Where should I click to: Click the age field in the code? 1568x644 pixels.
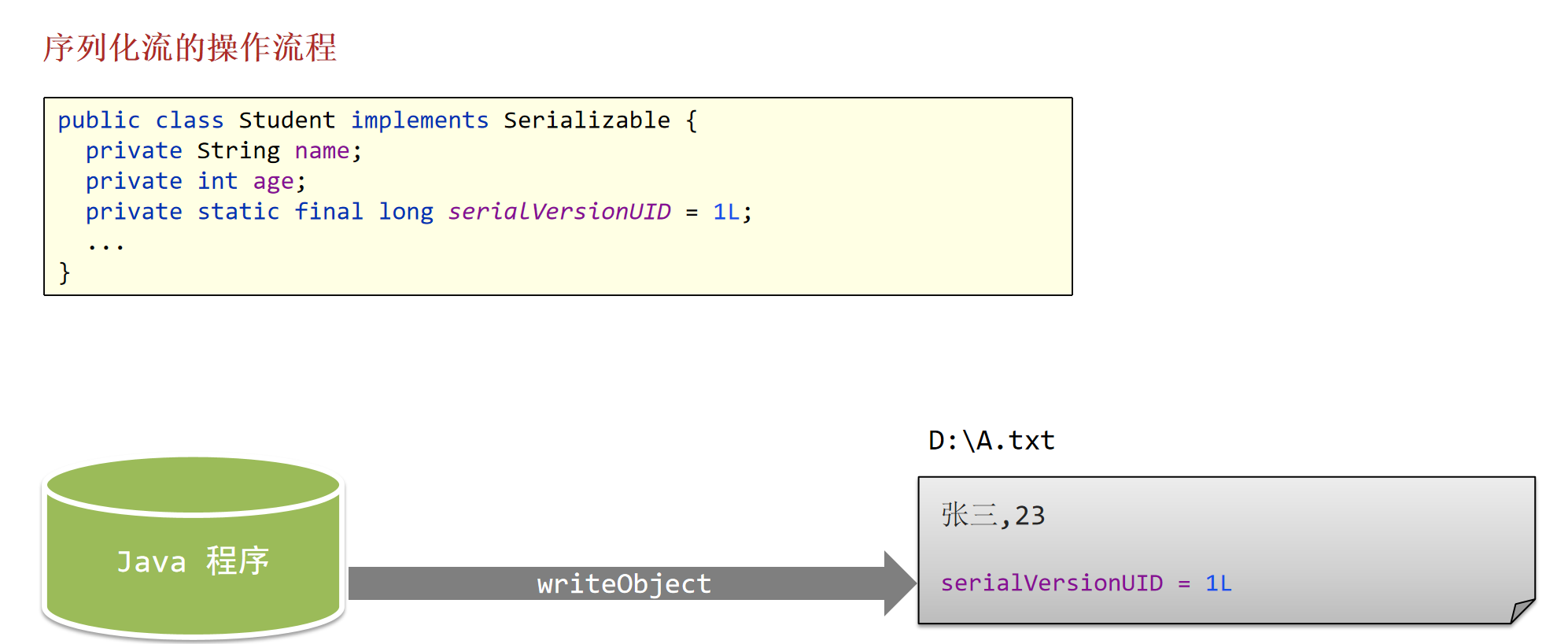[273, 182]
